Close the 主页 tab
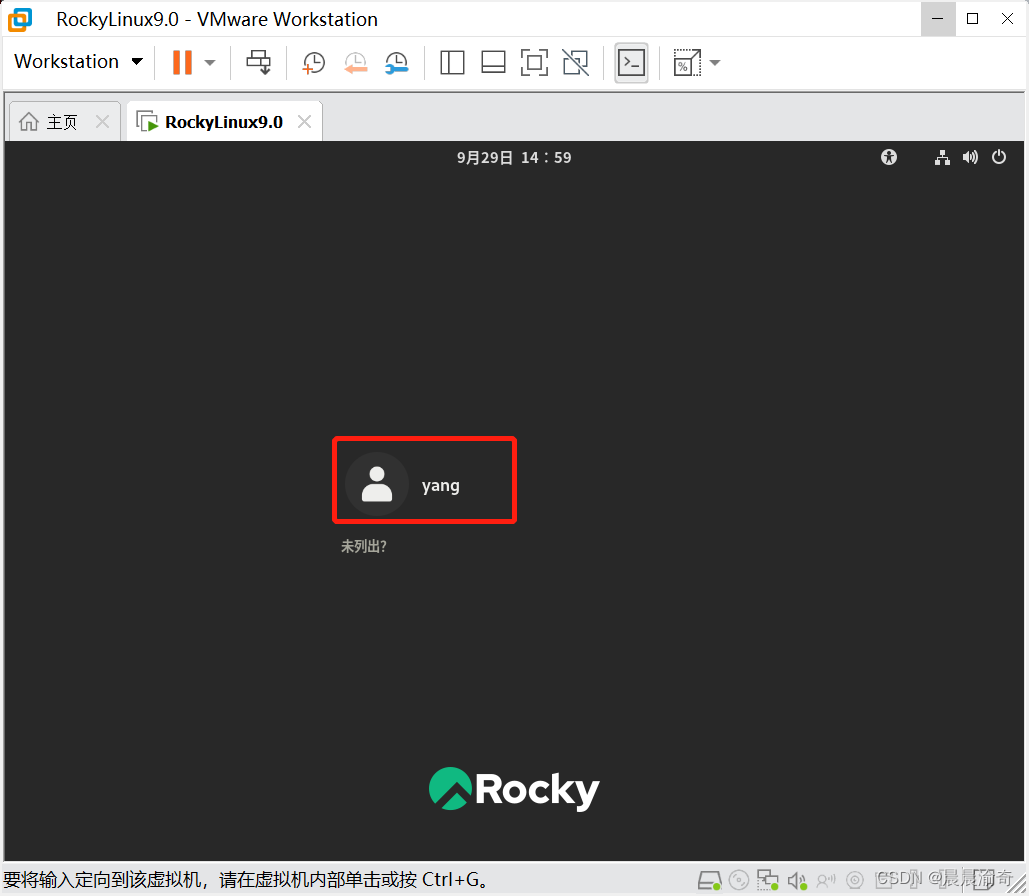 (102, 121)
